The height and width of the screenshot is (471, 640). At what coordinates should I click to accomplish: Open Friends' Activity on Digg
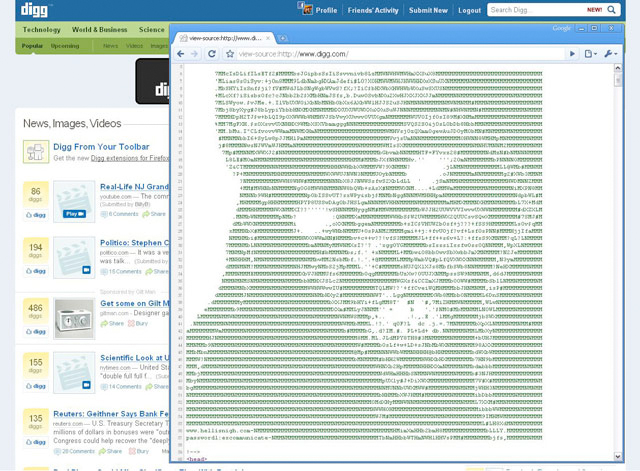(373, 10)
